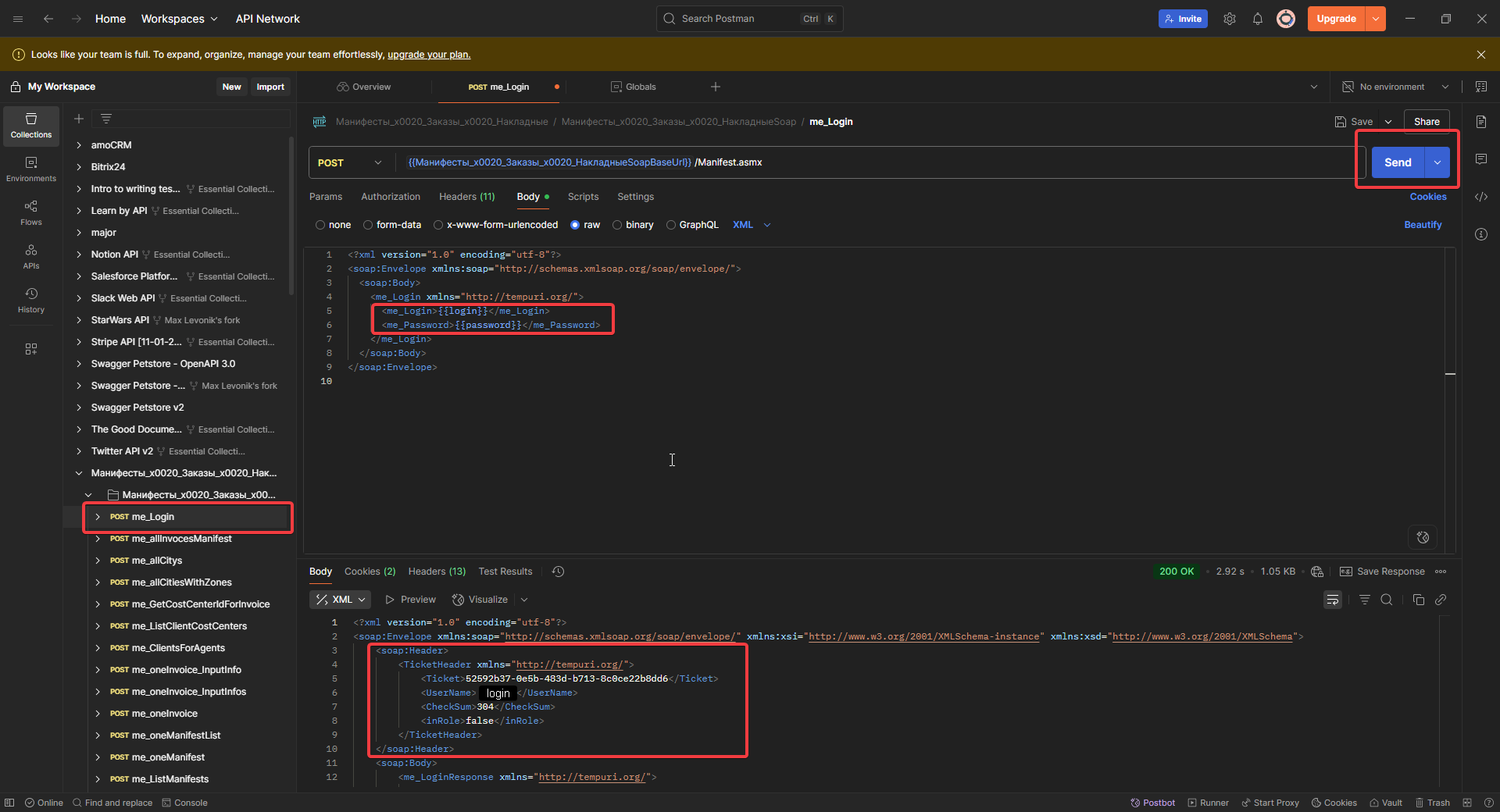Image resolution: width=1500 pixels, height=812 pixels.
Task: Create new collection with plus icon
Action: tap(79, 119)
